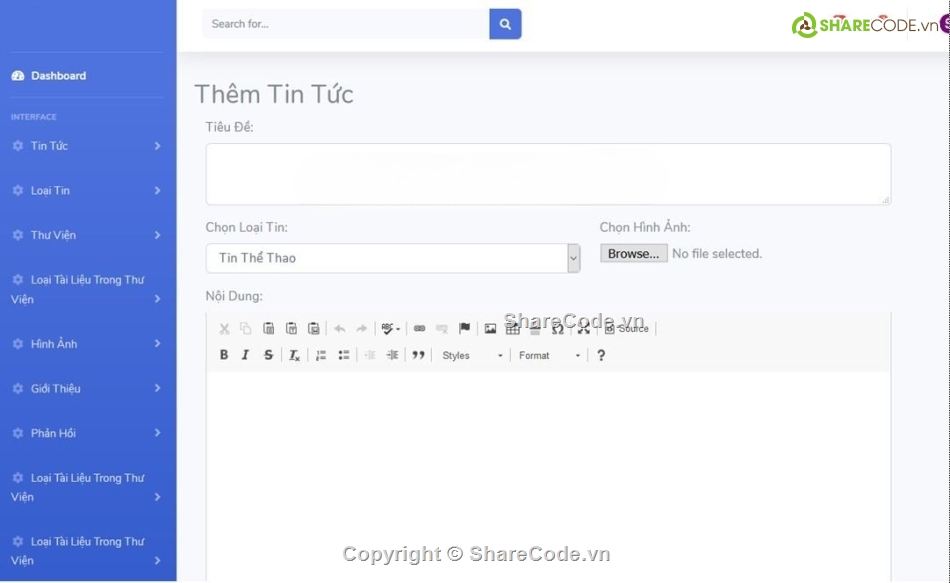Open the Format dropdown
Image resolution: width=950 pixels, height=583 pixels.
(550, 356)
